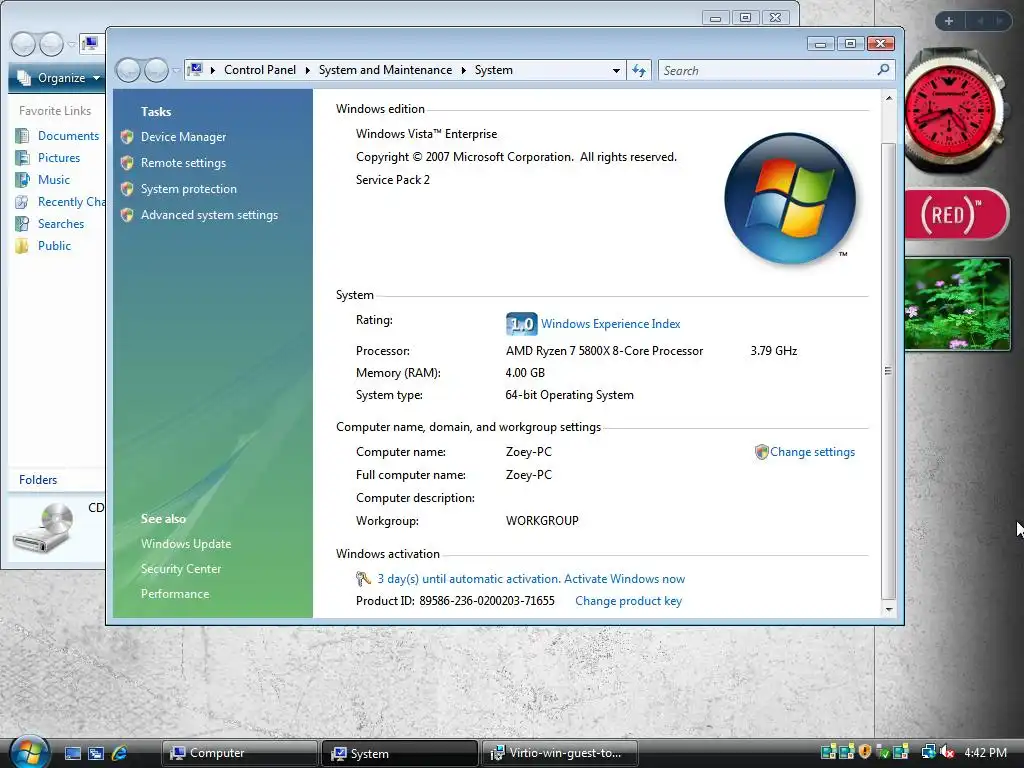Open Remote settings from Tasks
This screenshot has height=768, width=1024.
tap(184, 163)
